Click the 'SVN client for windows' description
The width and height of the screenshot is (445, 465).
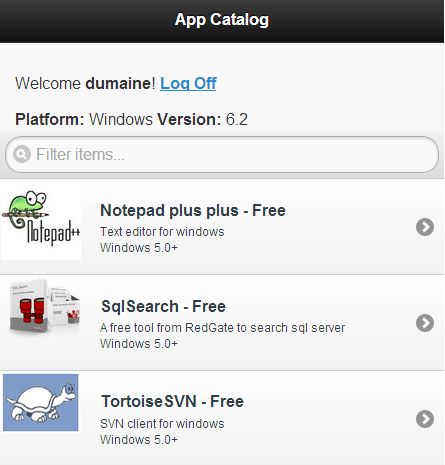162,424
